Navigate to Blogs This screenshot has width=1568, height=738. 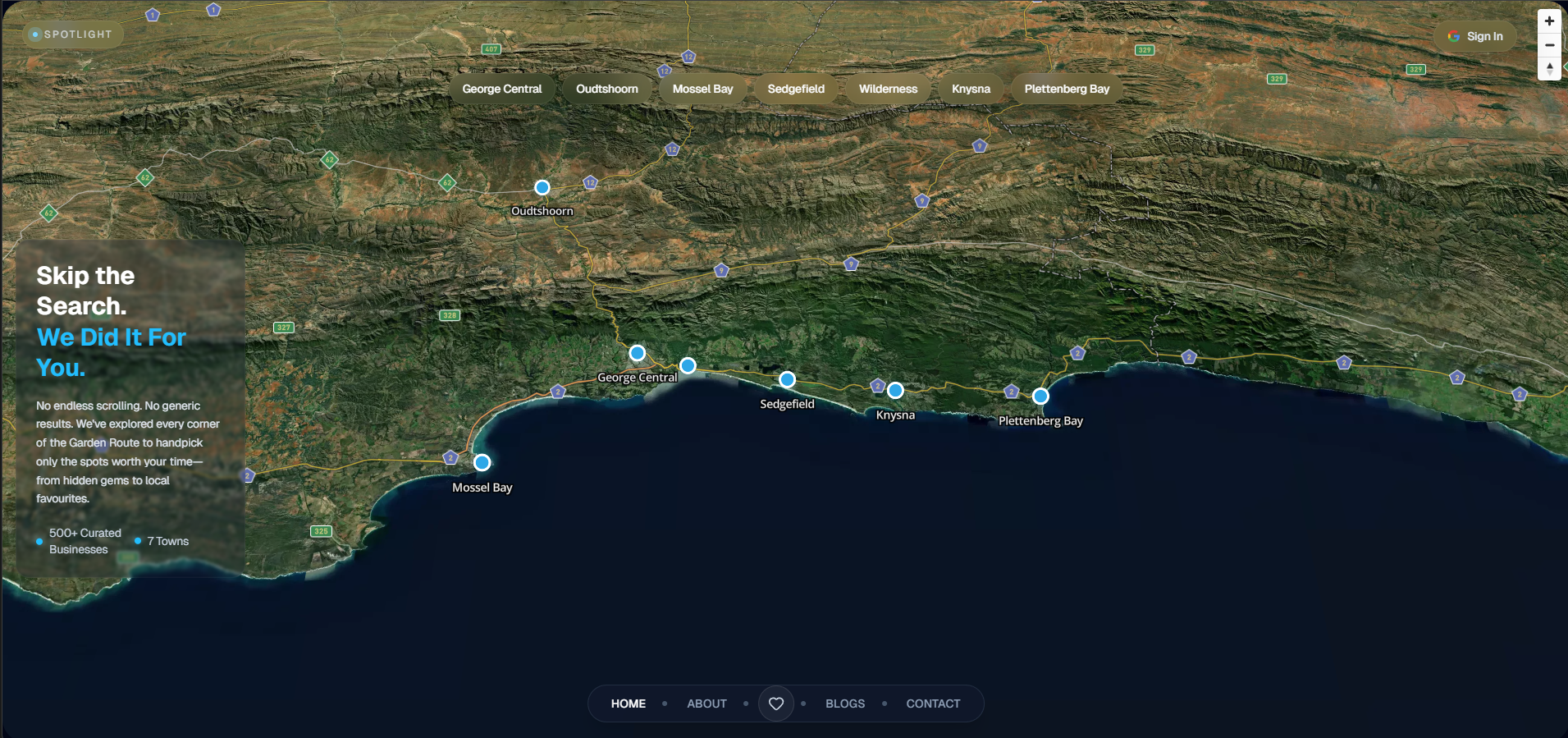click(x=844, y=704)
